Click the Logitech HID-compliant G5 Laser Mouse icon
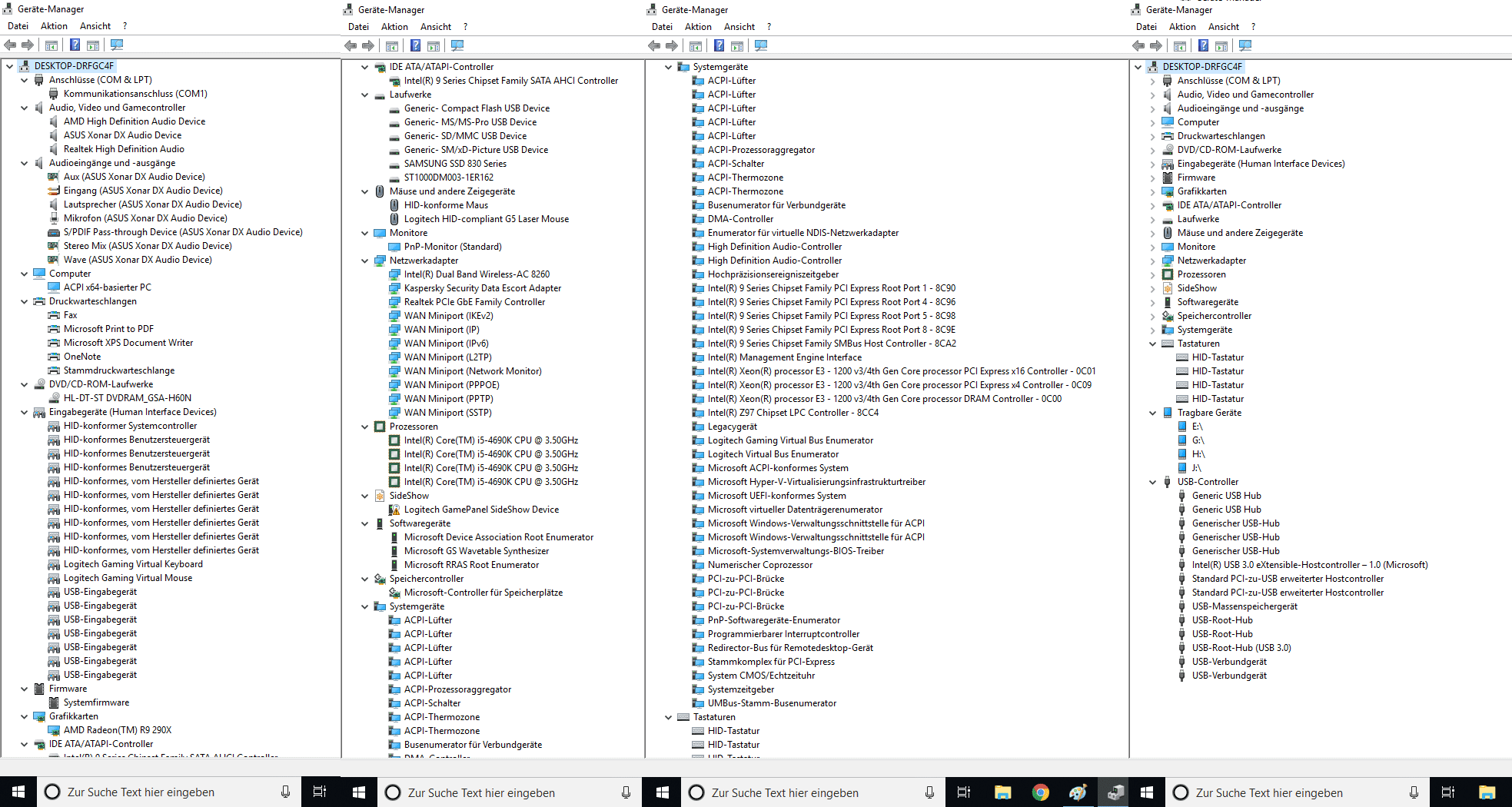 tap(394, 219)
